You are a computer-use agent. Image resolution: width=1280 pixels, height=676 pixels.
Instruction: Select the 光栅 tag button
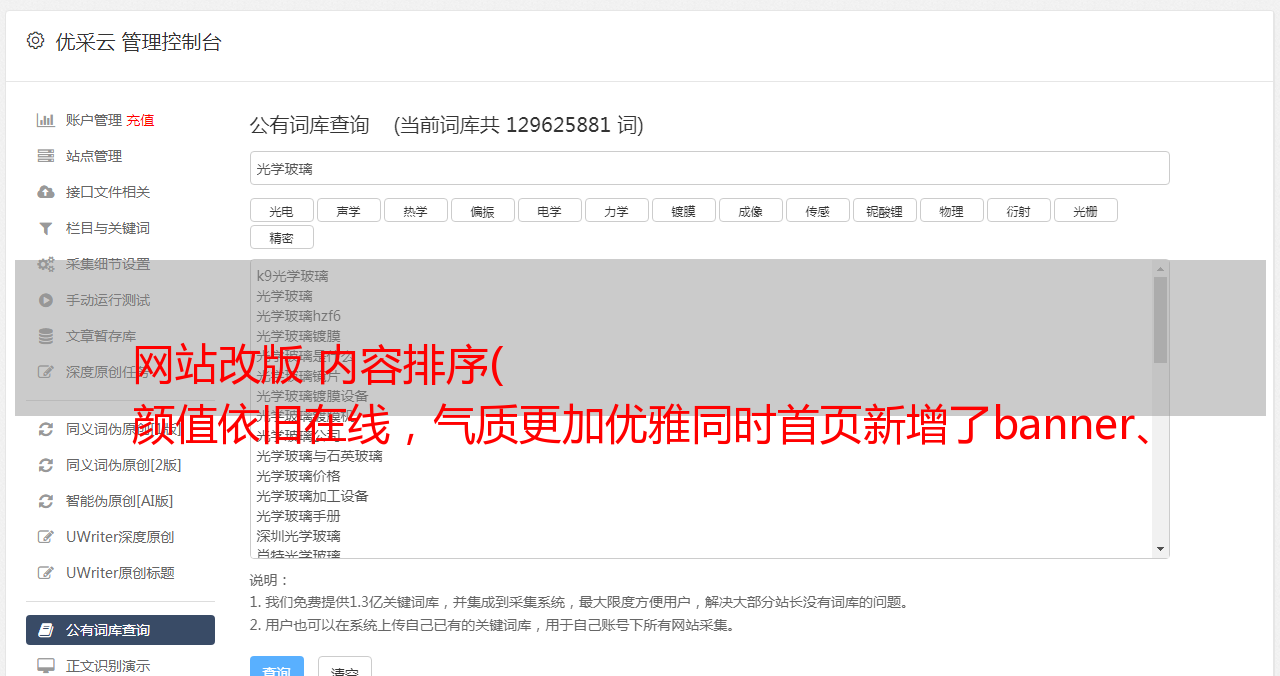pyautogui.click(x=1086, y=211)
